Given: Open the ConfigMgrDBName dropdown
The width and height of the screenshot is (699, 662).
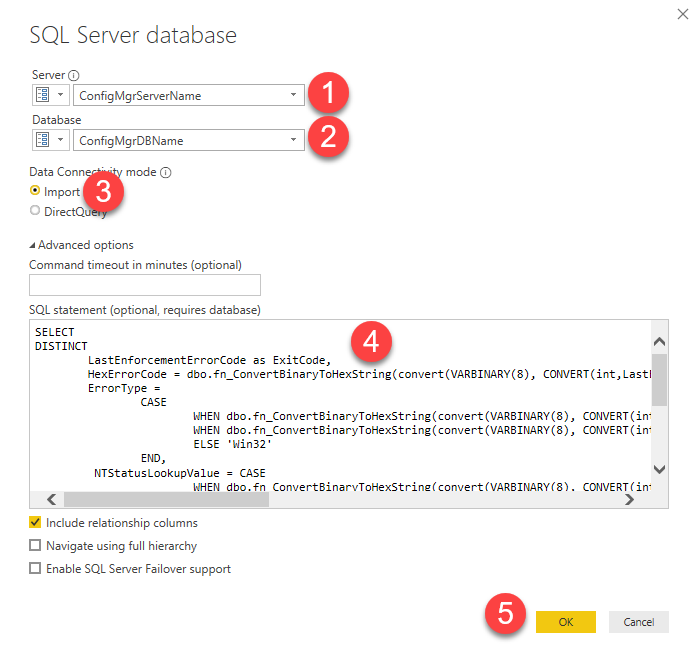Looking at the screenshot, I should tap(293, 140).
